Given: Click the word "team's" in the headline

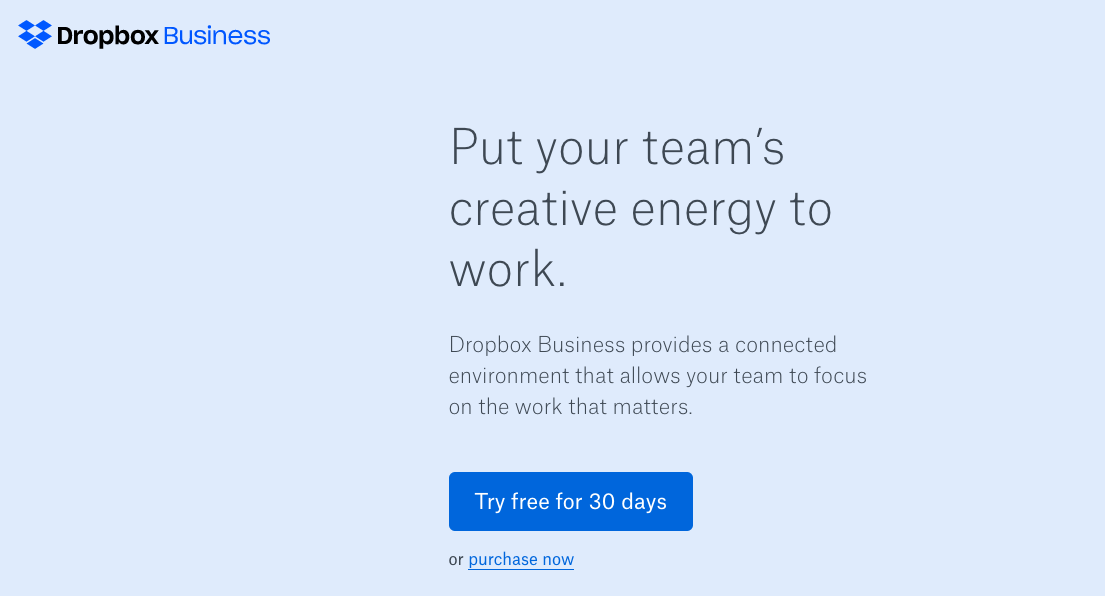Looking at the screenshot, I should pos(713,148).
